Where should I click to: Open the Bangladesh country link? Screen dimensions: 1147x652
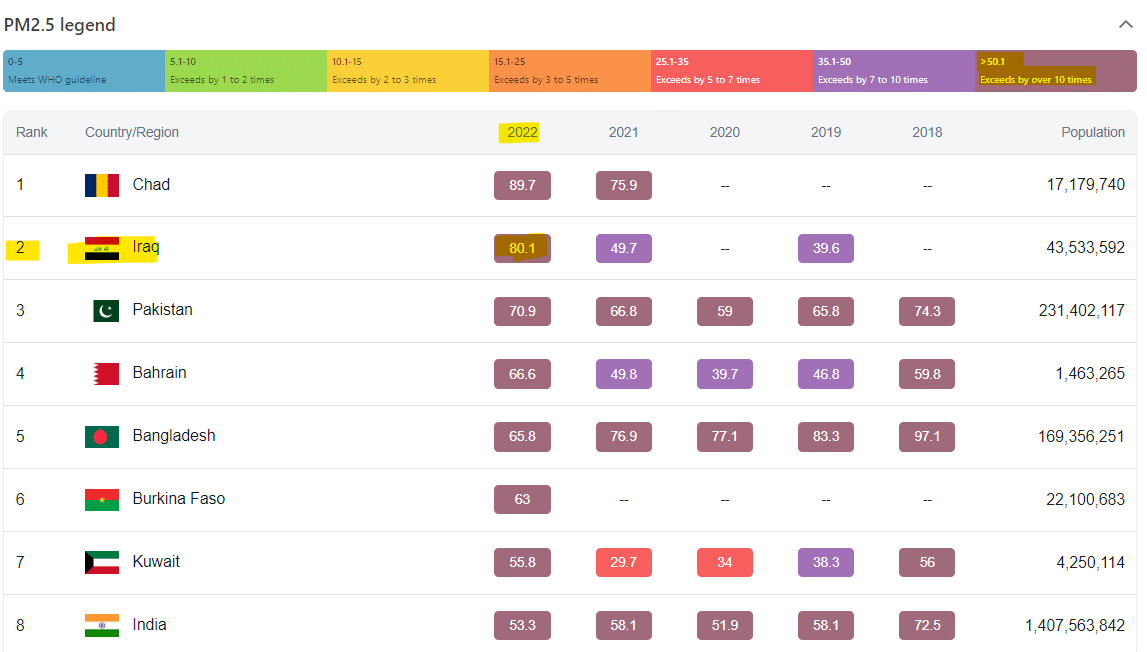pyautogui.click(x=174, y=436)
